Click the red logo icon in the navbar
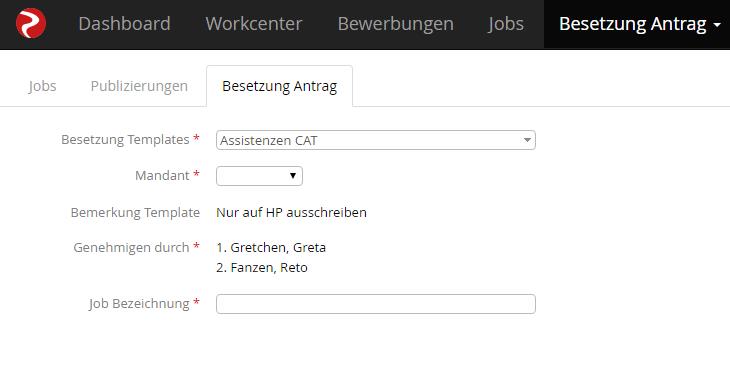 (31, 23)
